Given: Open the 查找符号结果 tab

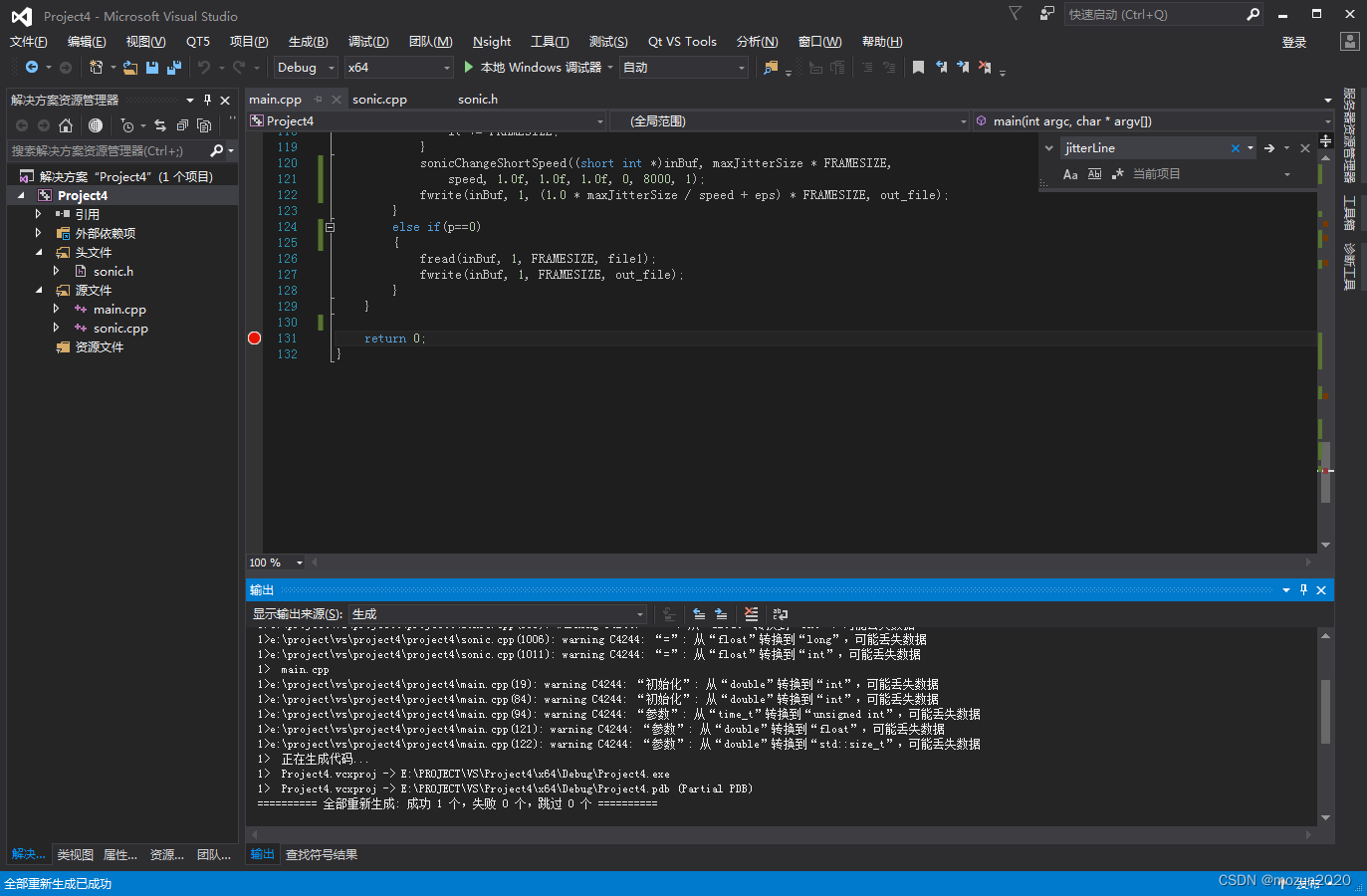Looking at the screenshot, I should tap(322, 854).
